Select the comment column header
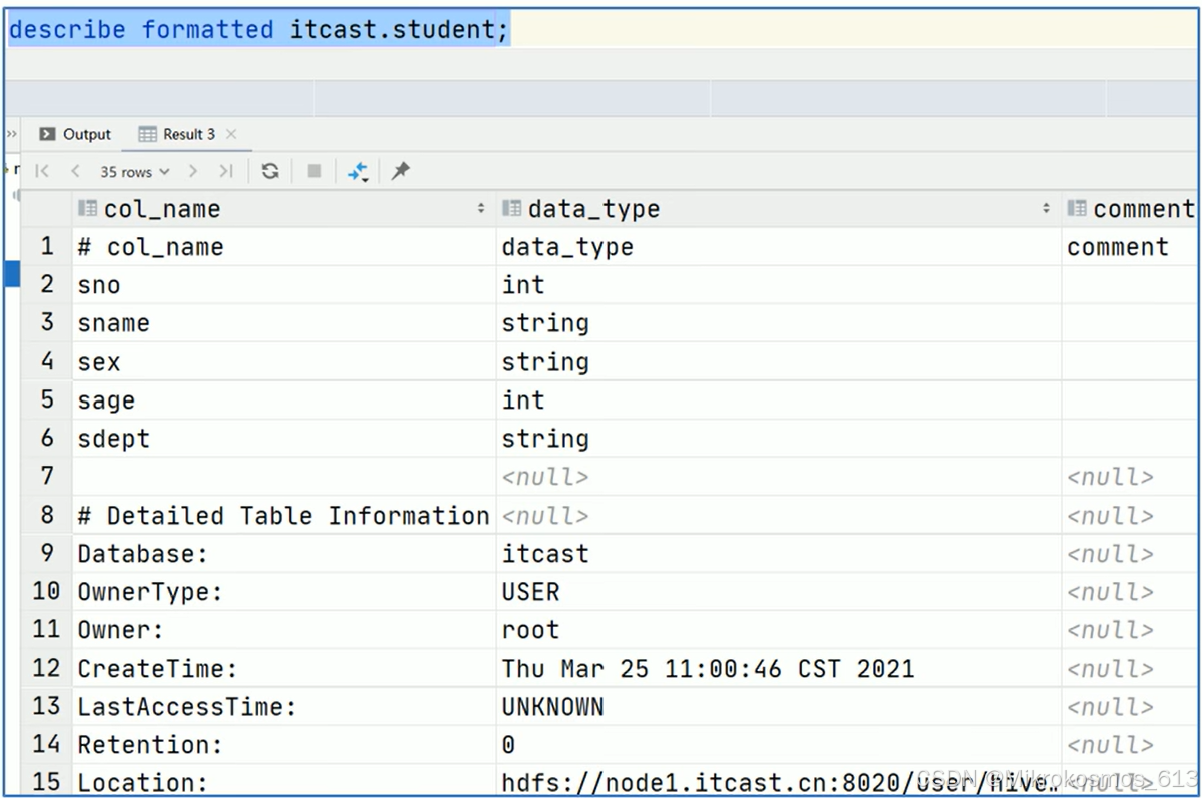Viewport: 1202px width, 798px height. [x=1131, y=208]
